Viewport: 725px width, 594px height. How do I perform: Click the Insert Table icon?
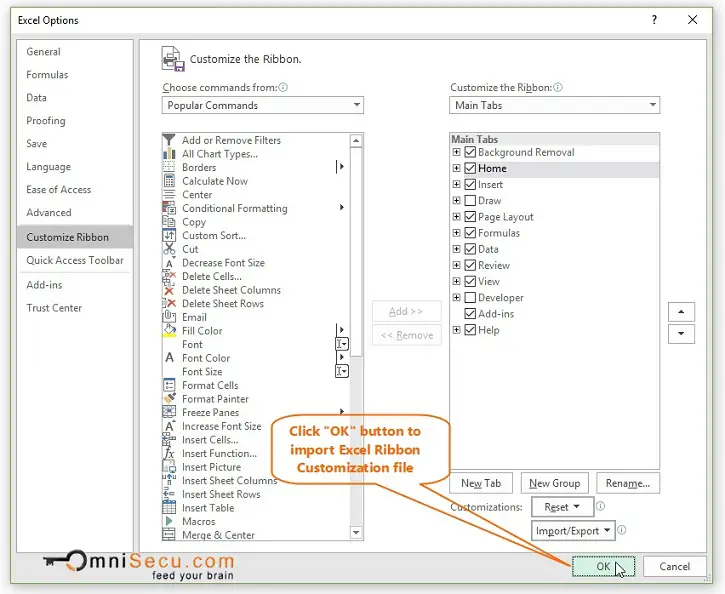tap(169, 508)
